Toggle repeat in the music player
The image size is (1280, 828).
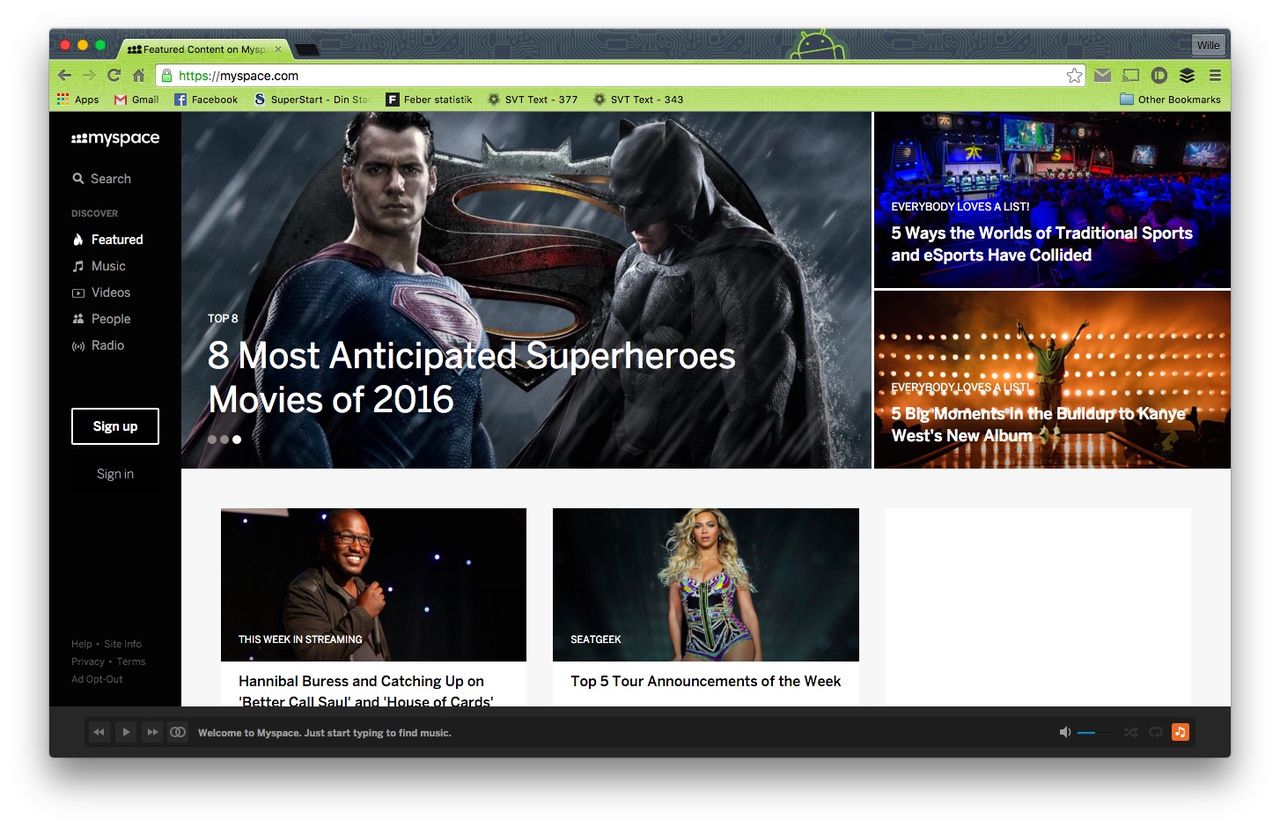pos(1155,732)
